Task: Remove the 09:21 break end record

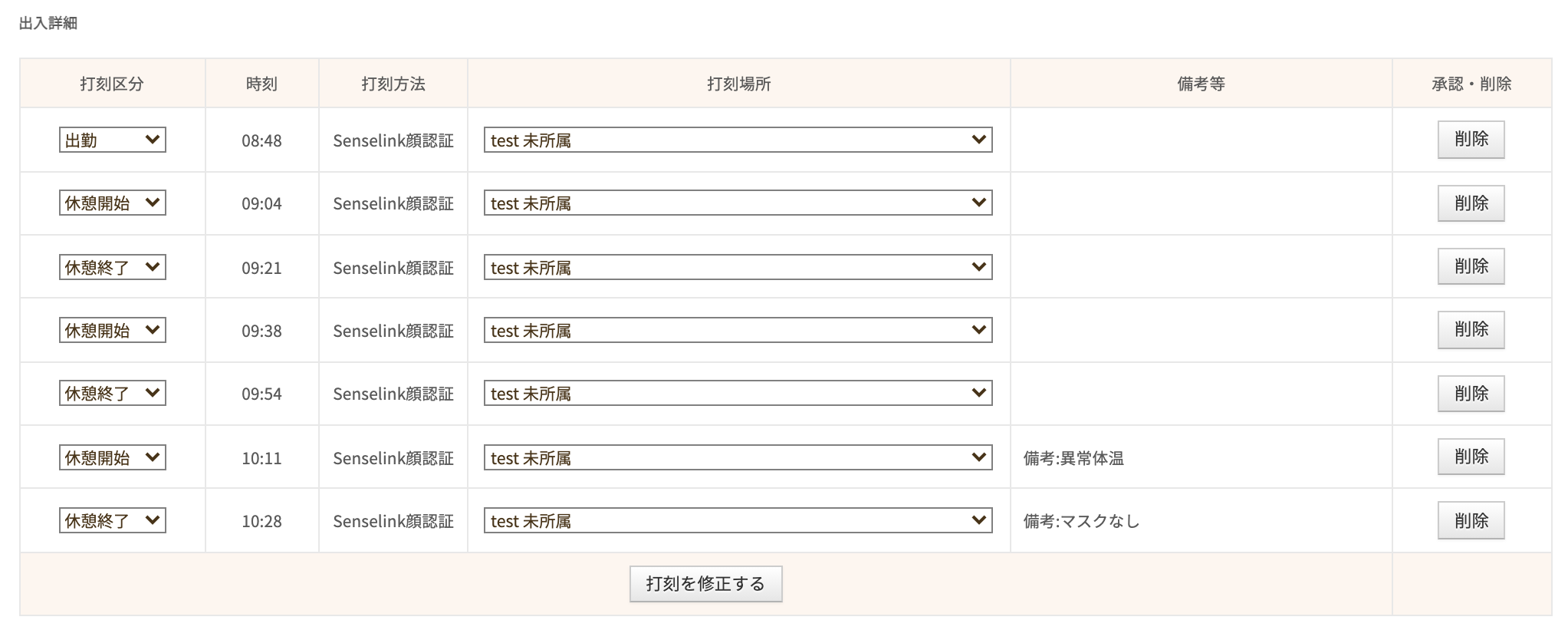Action: click(1470, 266)
